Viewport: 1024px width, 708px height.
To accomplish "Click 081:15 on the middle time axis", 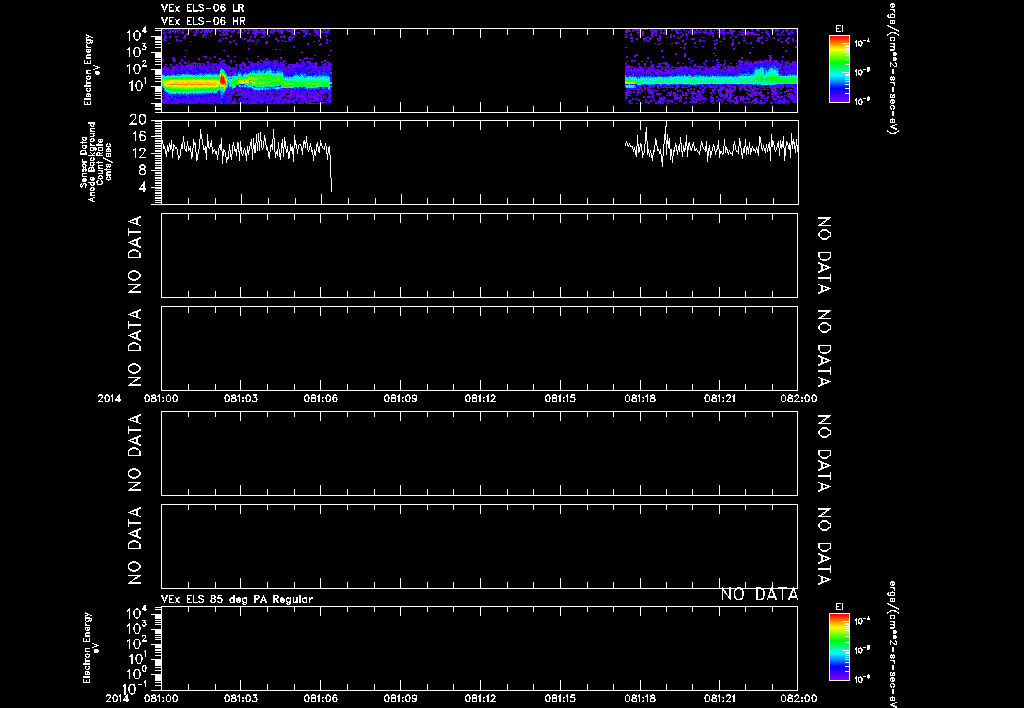I will coord(560,398).
